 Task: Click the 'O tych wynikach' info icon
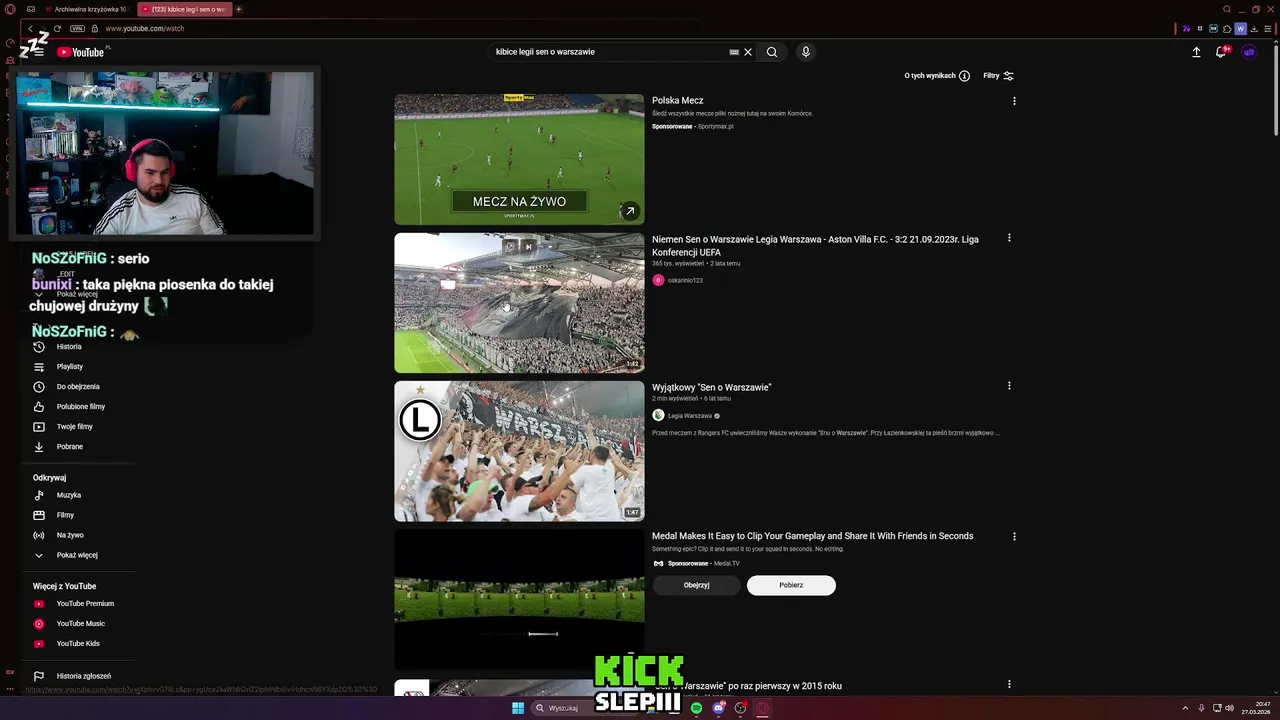[x=964, y=76]
